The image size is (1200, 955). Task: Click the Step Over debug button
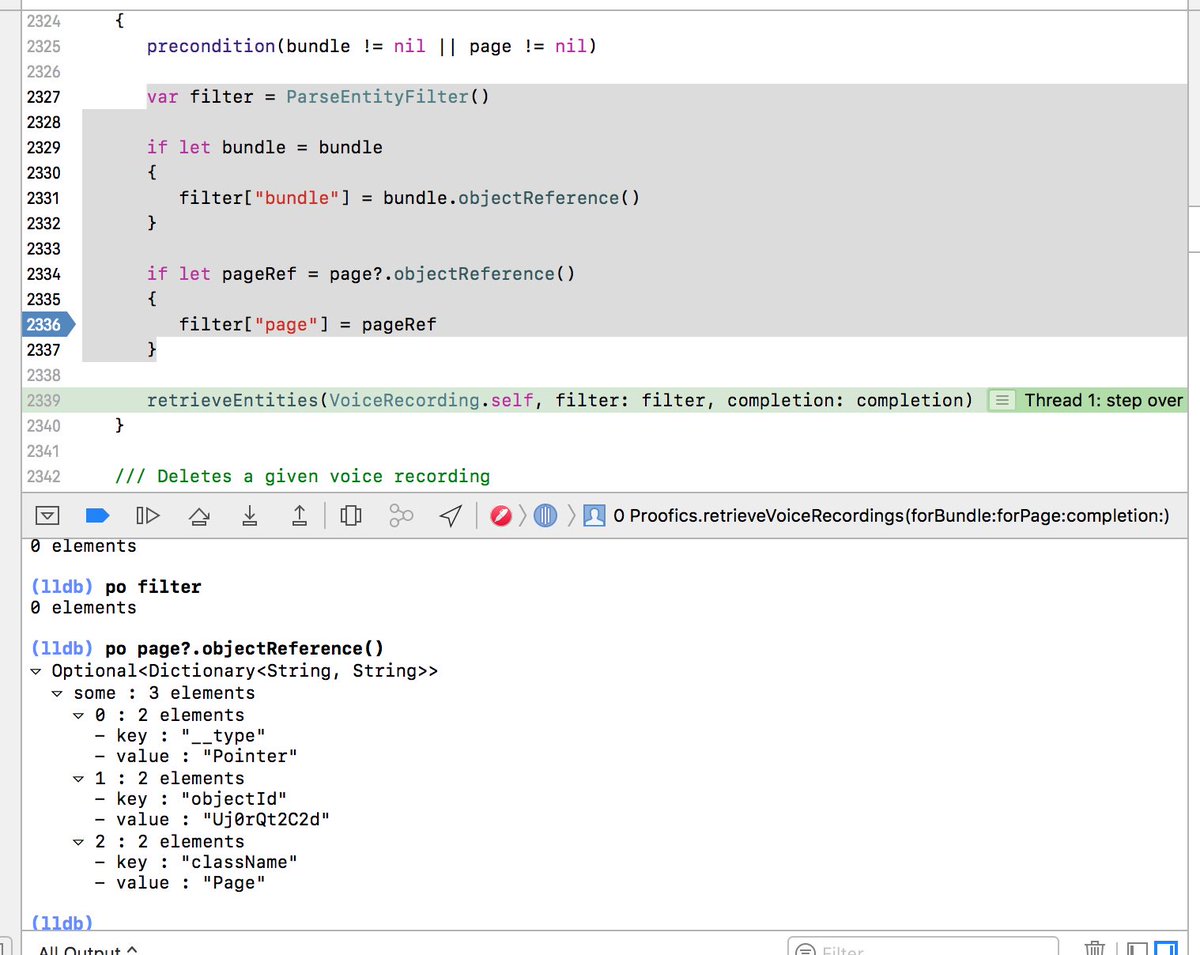(199, 516)
